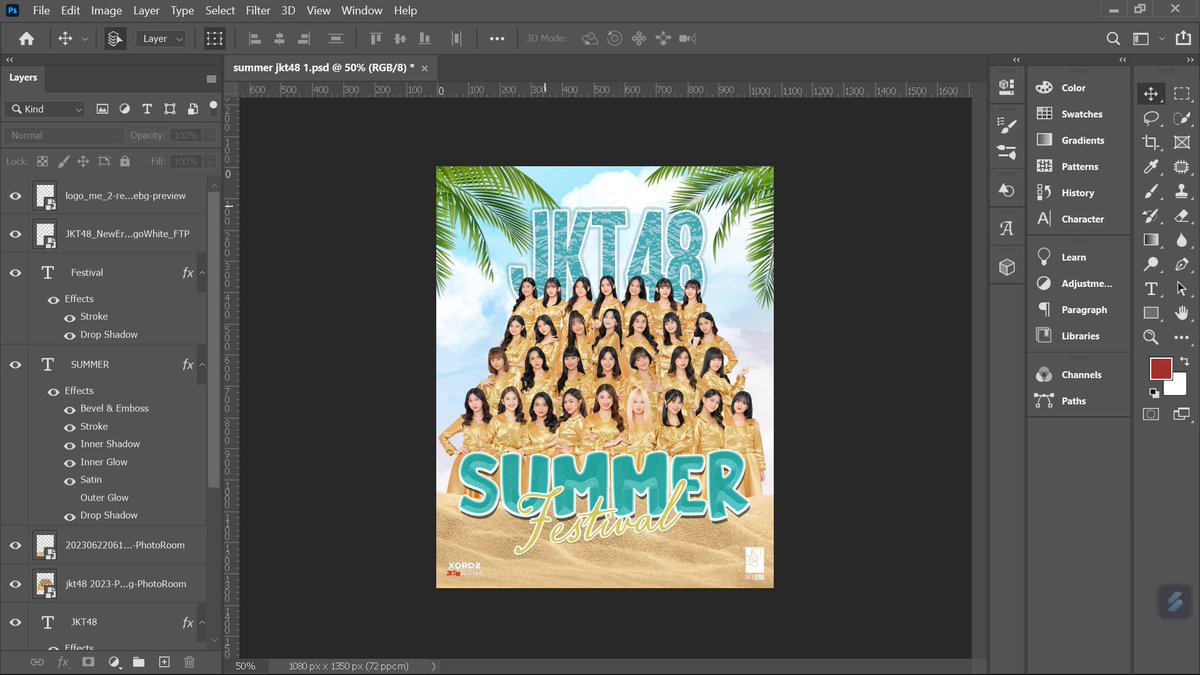Screen dimensions: 1200x675
Task: Create a new group folder icon
Action: (138, 662)
